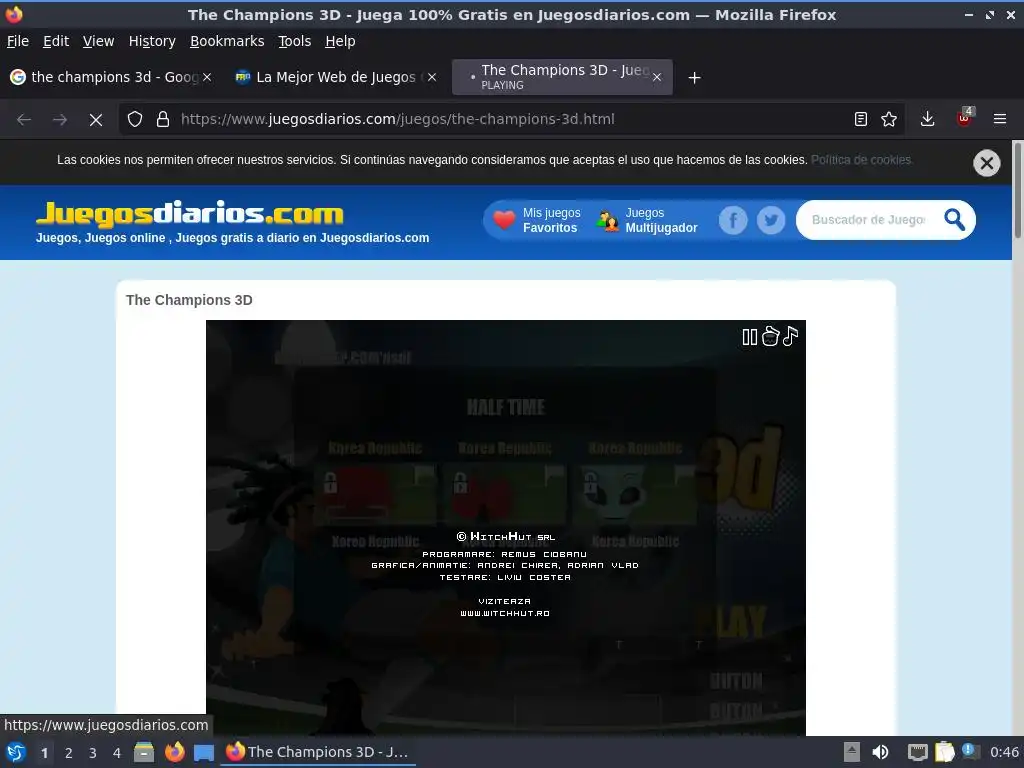Open the desktop start menu icon
1024x768 pixels.
click(x=16, y=752)
